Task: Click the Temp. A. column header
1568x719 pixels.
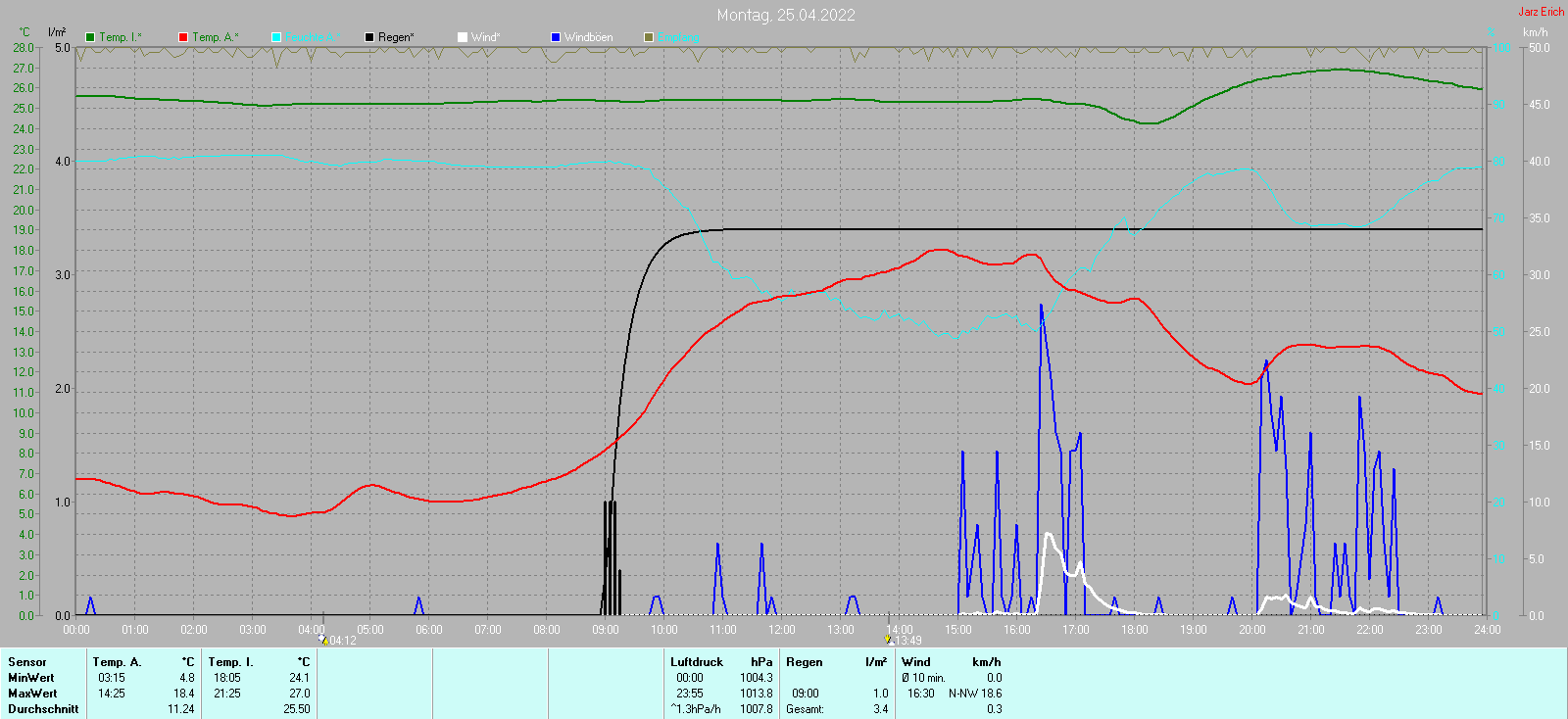Action: (x=118, y=662)
